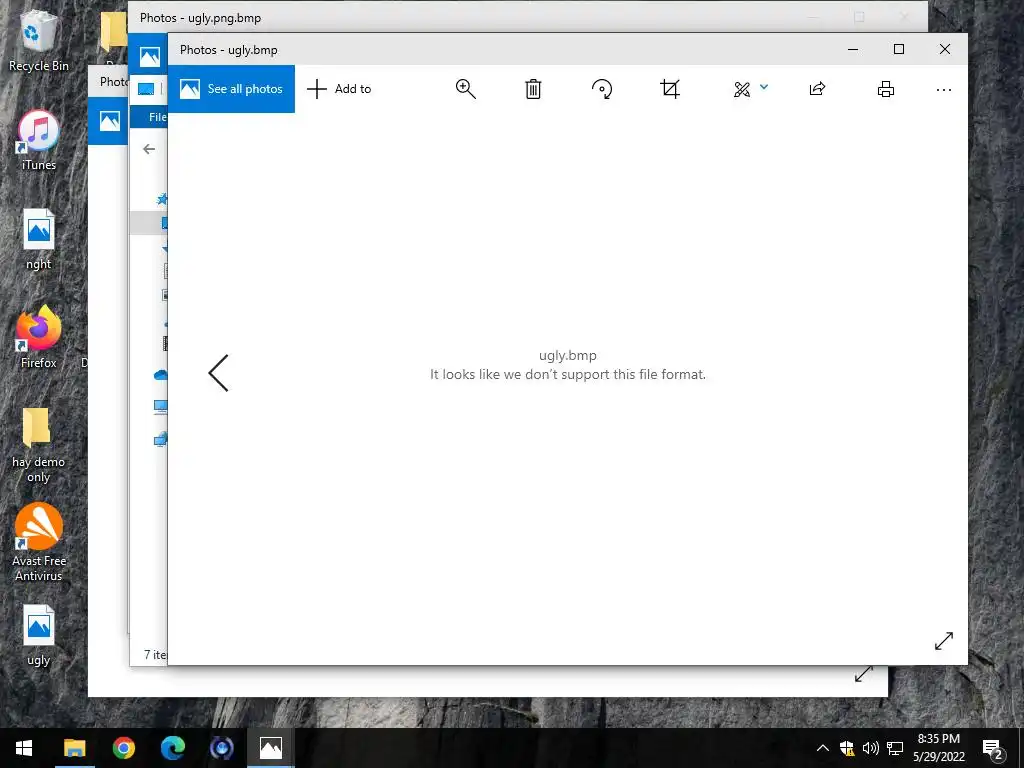The width and height of the screenshot is (1024, 768).
Task: Close the Photos - ugly.bmp window
Action: click(944, 49)
